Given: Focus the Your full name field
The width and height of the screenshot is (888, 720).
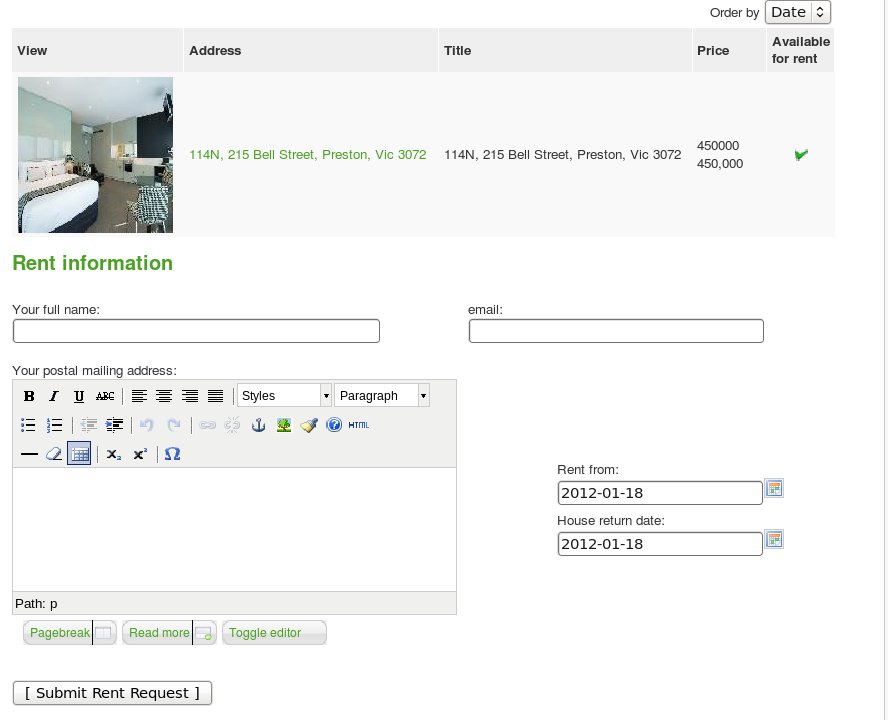Looking at the screenshot, I should point(196,331).
